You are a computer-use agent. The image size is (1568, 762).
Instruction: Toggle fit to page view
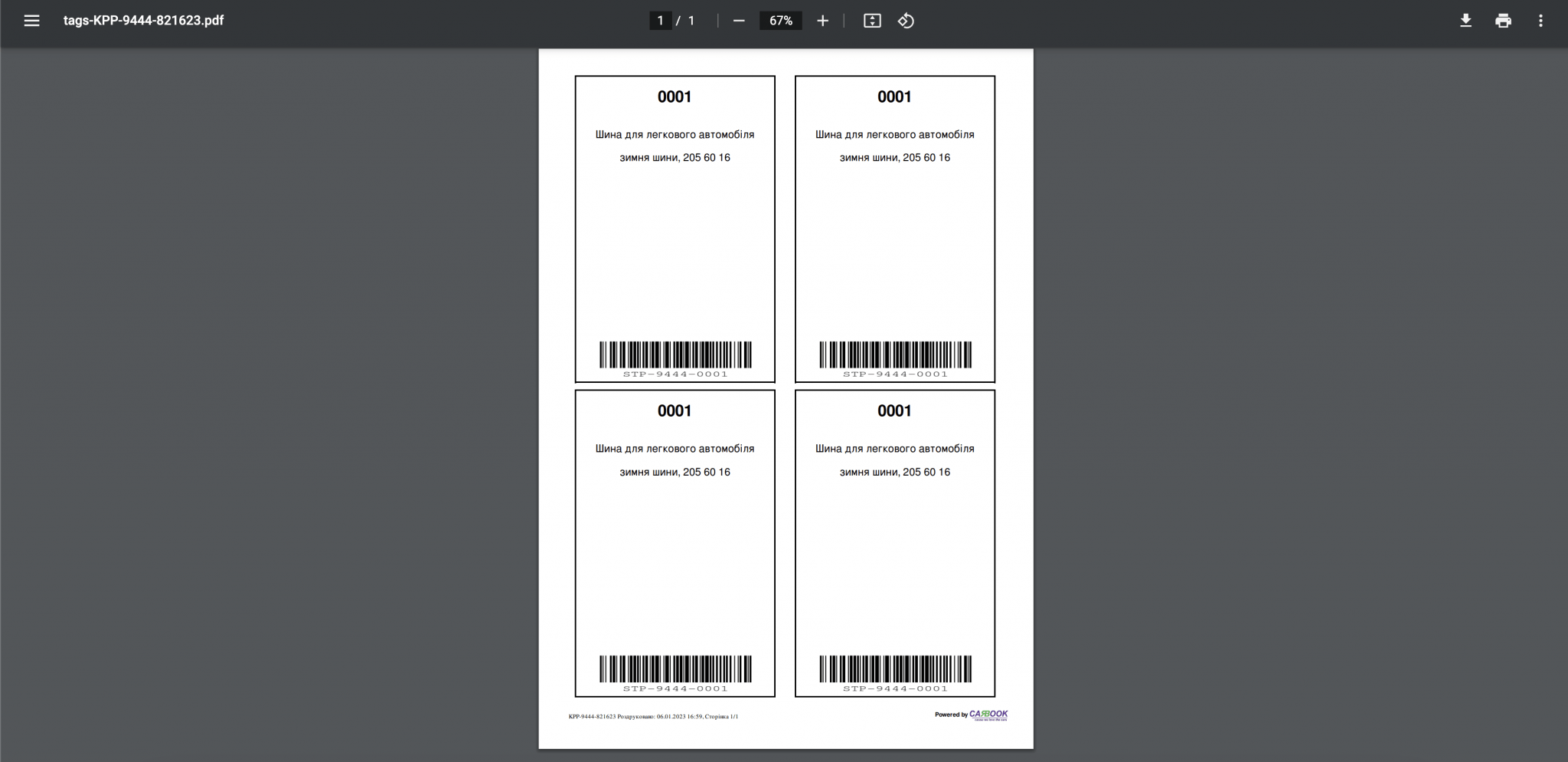(x=872, y=21)
